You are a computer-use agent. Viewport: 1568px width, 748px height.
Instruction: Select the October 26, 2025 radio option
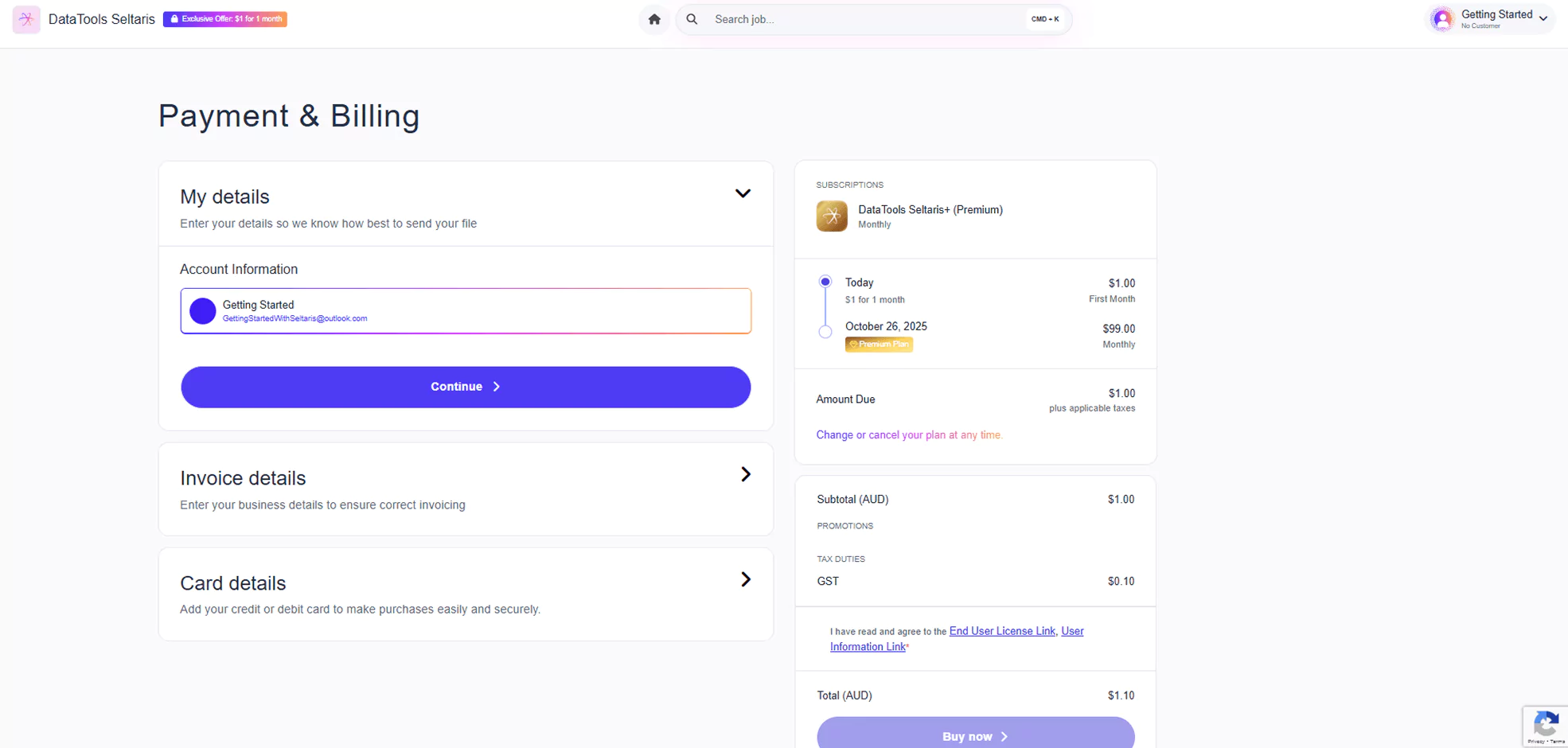825,332
